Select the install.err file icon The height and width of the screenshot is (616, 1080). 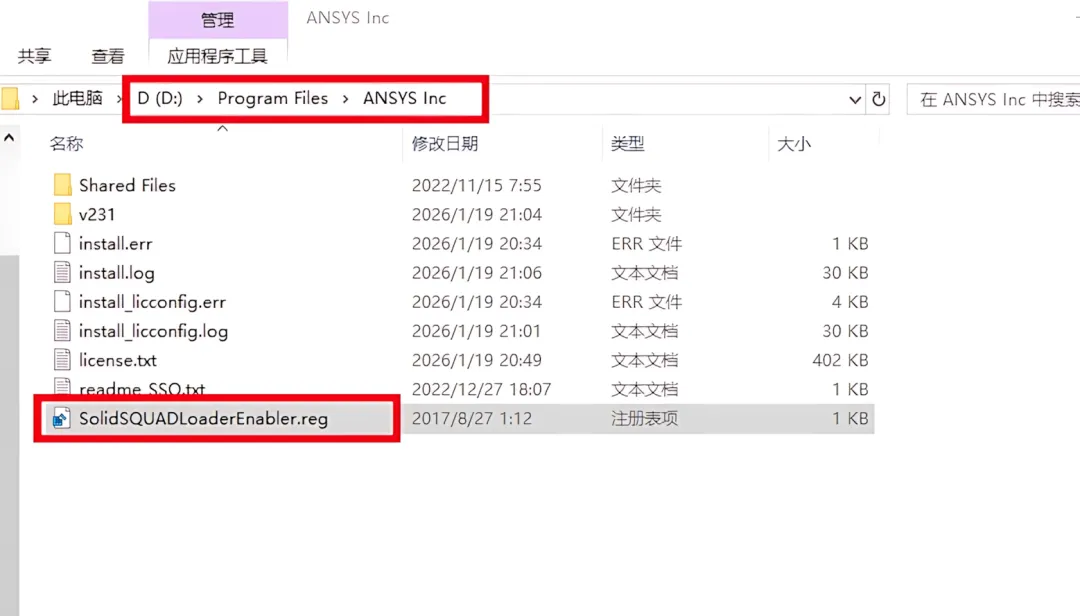point(62,243)
